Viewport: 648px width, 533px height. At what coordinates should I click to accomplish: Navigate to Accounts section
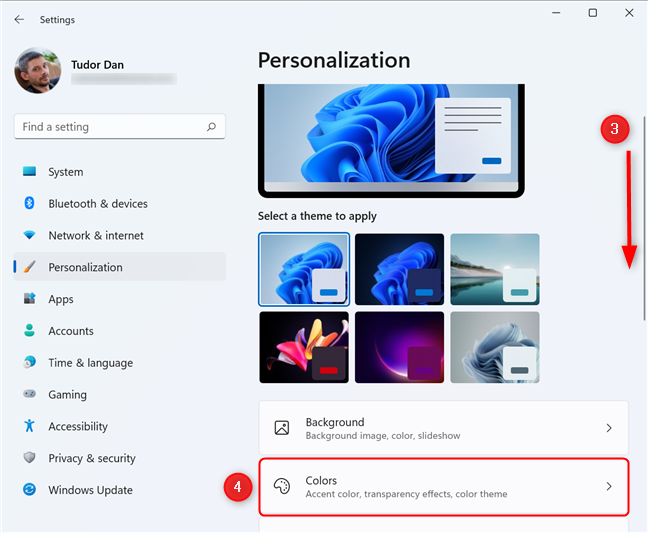[x=120, y=331]
